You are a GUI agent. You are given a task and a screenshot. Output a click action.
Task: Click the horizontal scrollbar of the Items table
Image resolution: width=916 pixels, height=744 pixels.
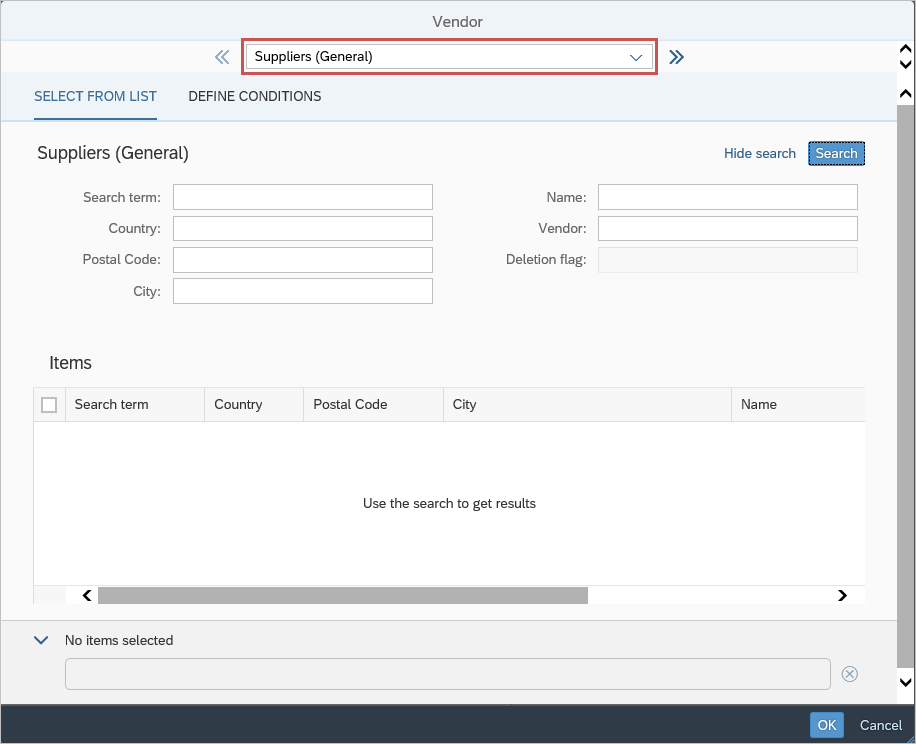pyautogui.click(x=343, y=595)
